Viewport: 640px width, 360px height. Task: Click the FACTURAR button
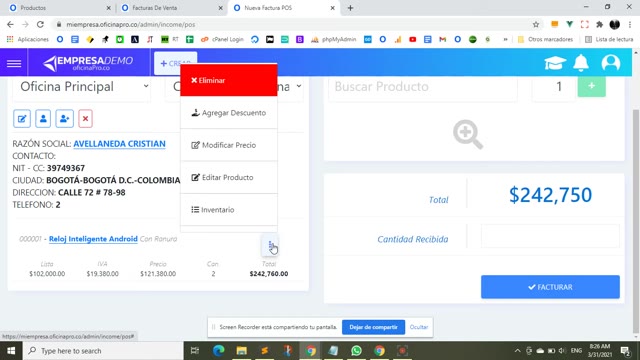pyautogui.click(x=550, y=287)
